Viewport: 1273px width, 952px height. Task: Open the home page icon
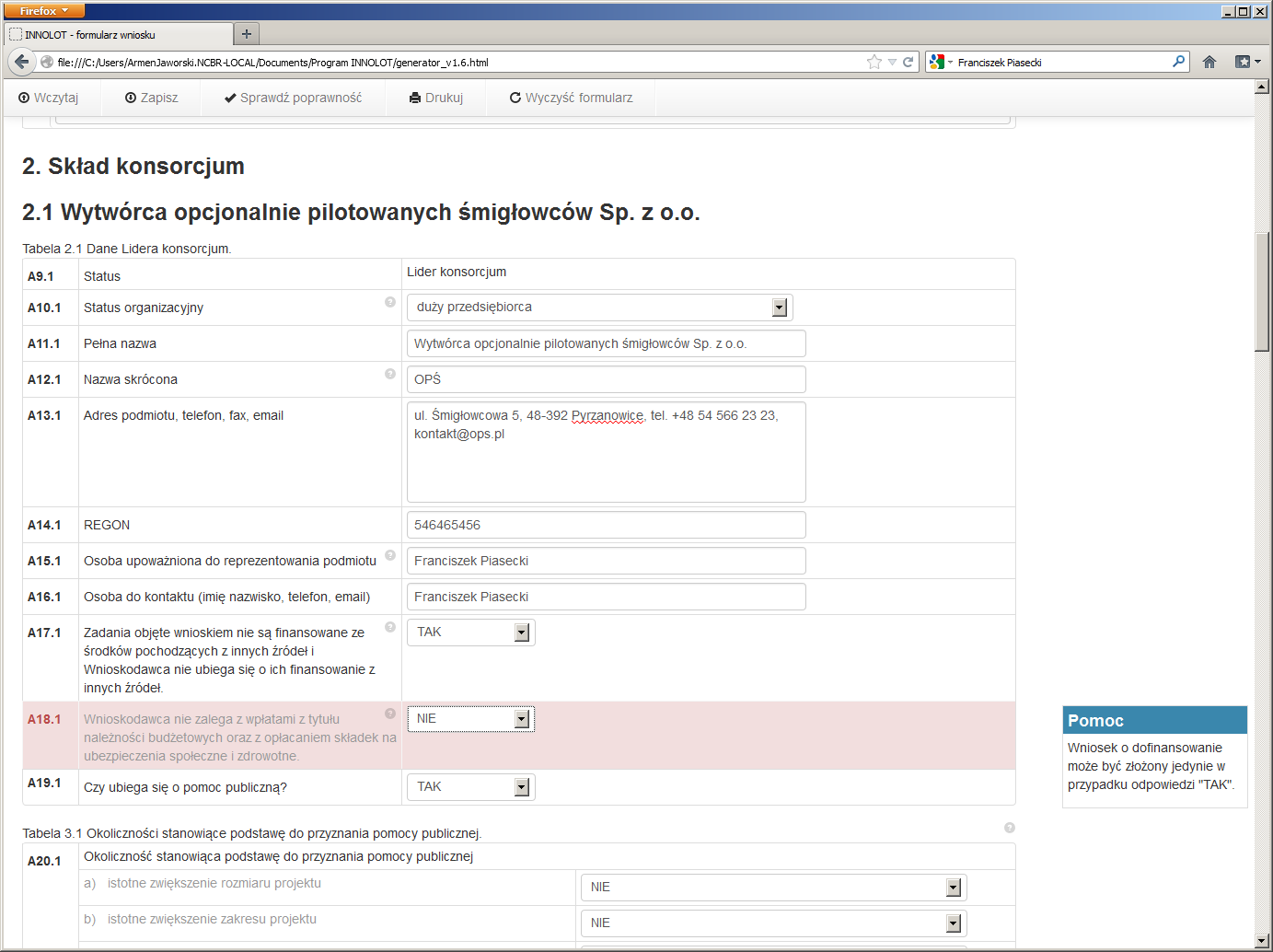coord(1209,62)
